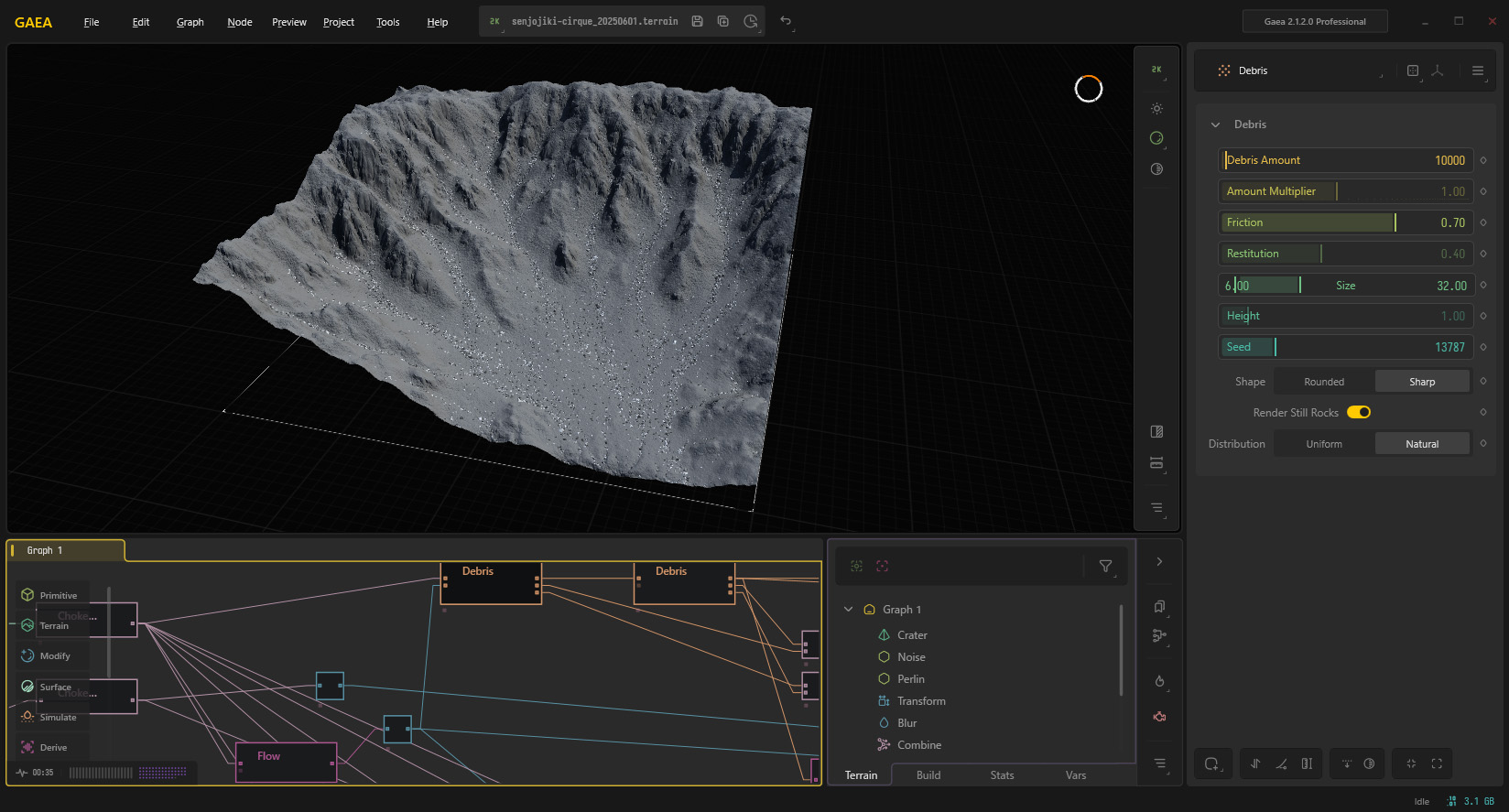The image size is (1509, 812).
Task: Click the drop-down dotted arrow icon
Action: [1347, 763]
